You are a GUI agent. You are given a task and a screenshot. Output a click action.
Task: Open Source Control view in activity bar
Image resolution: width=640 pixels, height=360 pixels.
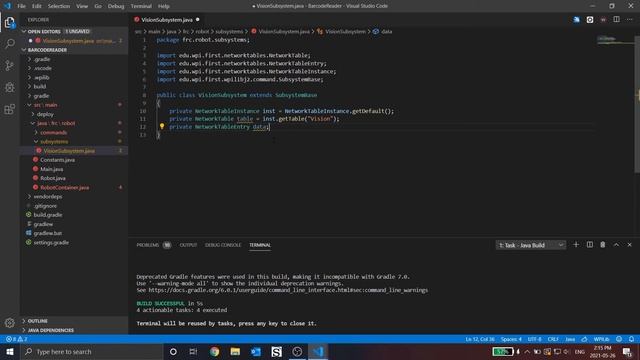[x=9, y=65]
